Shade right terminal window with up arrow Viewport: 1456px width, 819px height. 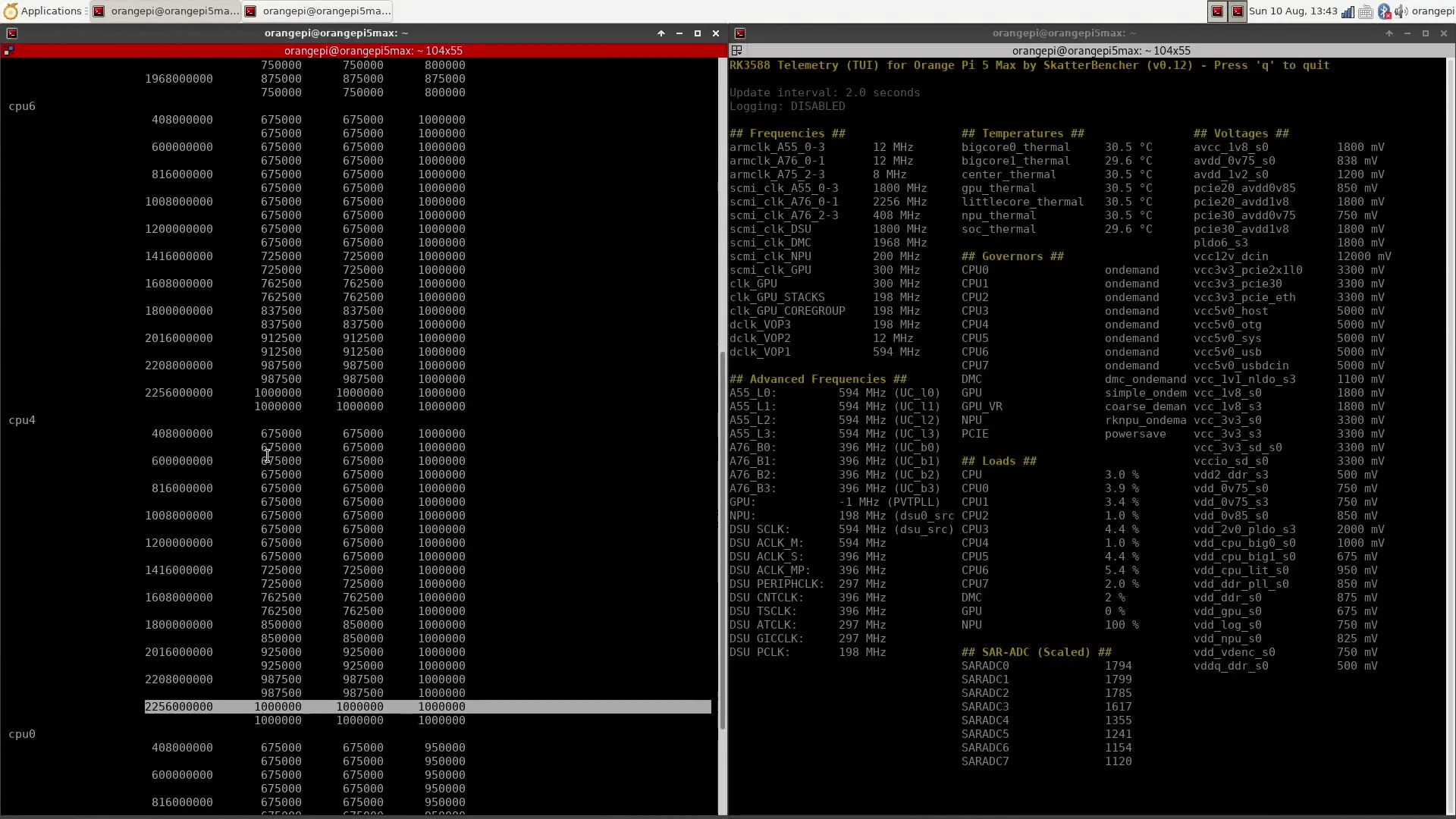(x=1389, y=33)
